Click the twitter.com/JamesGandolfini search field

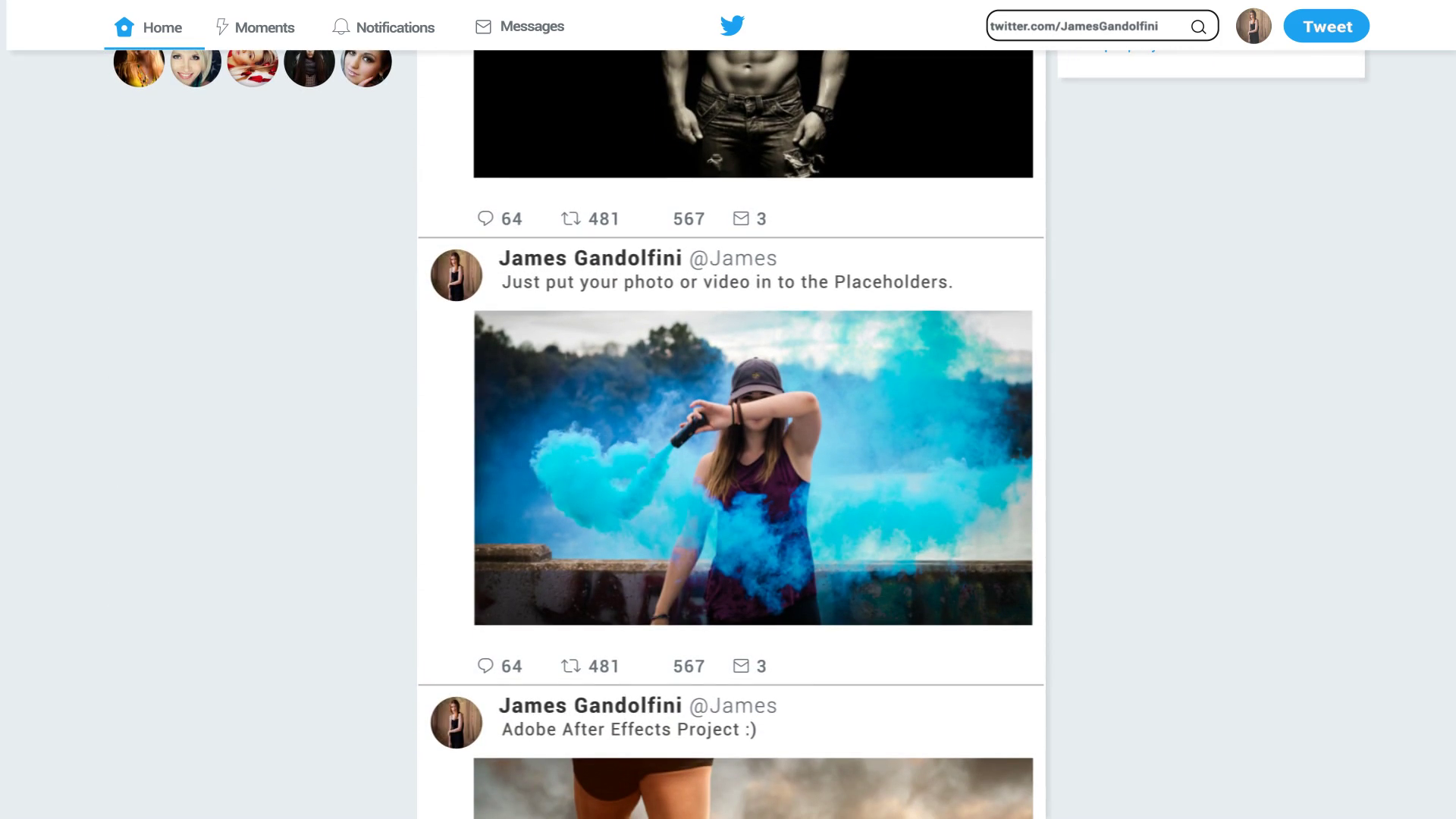click(x=1102, y=26)
